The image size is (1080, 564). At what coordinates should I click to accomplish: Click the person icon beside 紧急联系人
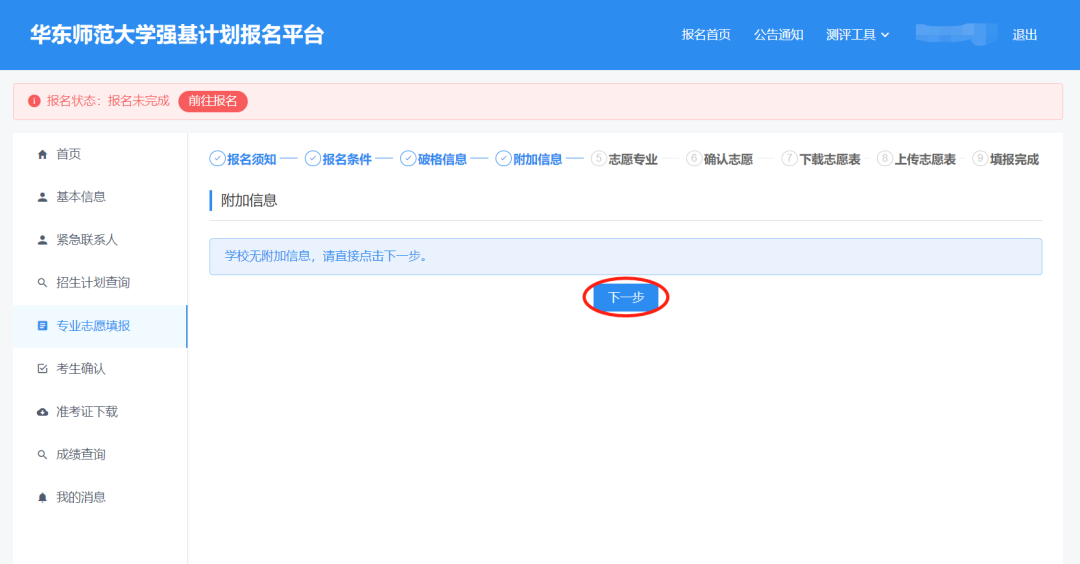tap(42, 240)
